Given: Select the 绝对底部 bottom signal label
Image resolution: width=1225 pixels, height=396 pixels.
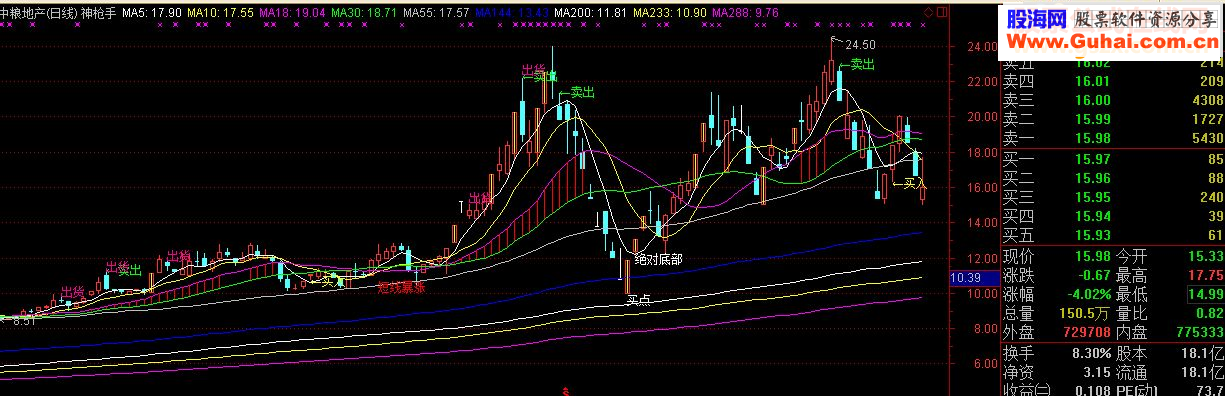Looking at the screenshot, I should click(659, 258).
